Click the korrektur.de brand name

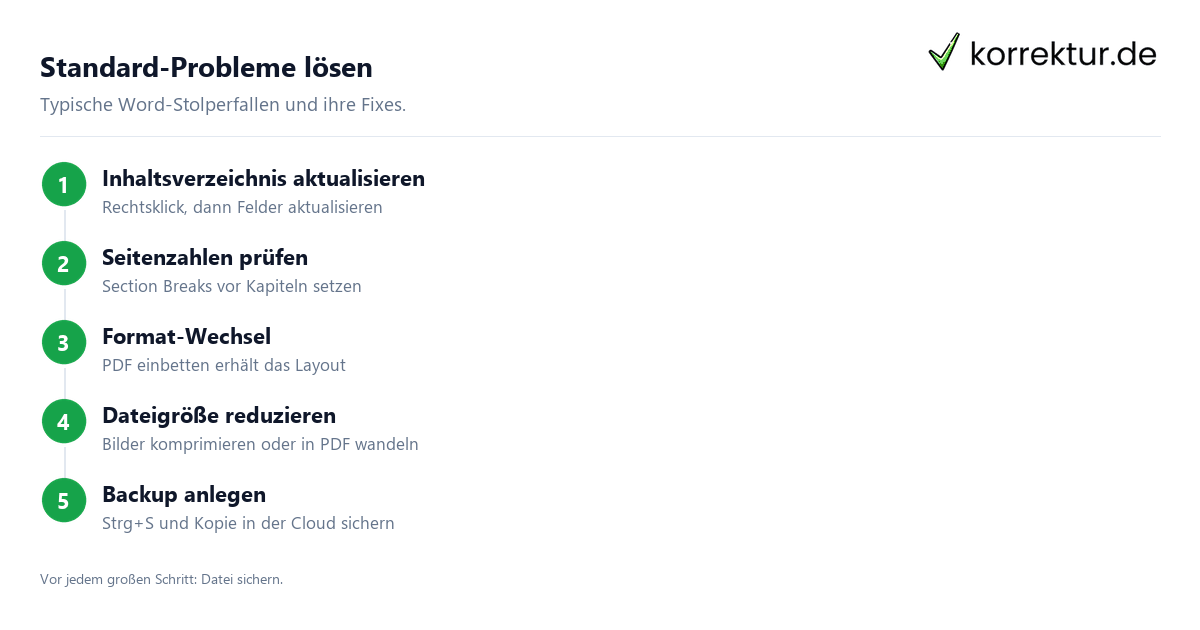click(x=1063, y=54)
